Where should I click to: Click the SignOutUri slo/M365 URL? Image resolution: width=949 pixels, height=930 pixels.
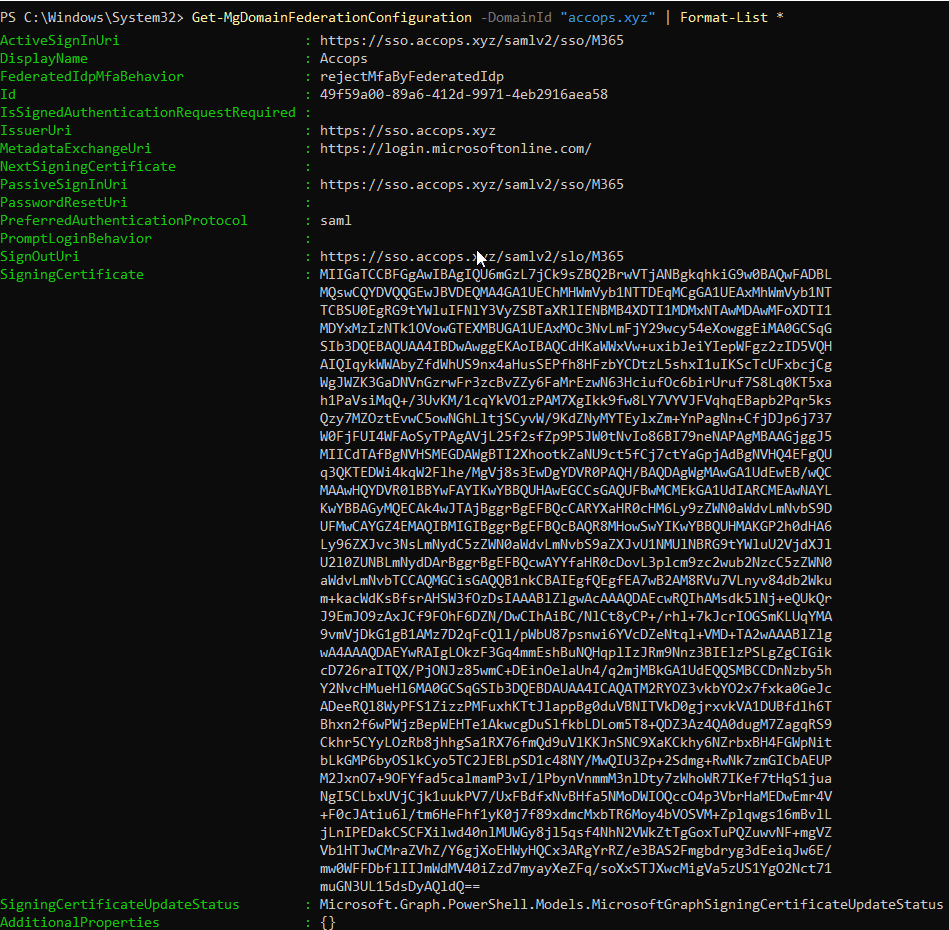coord(471,257)
